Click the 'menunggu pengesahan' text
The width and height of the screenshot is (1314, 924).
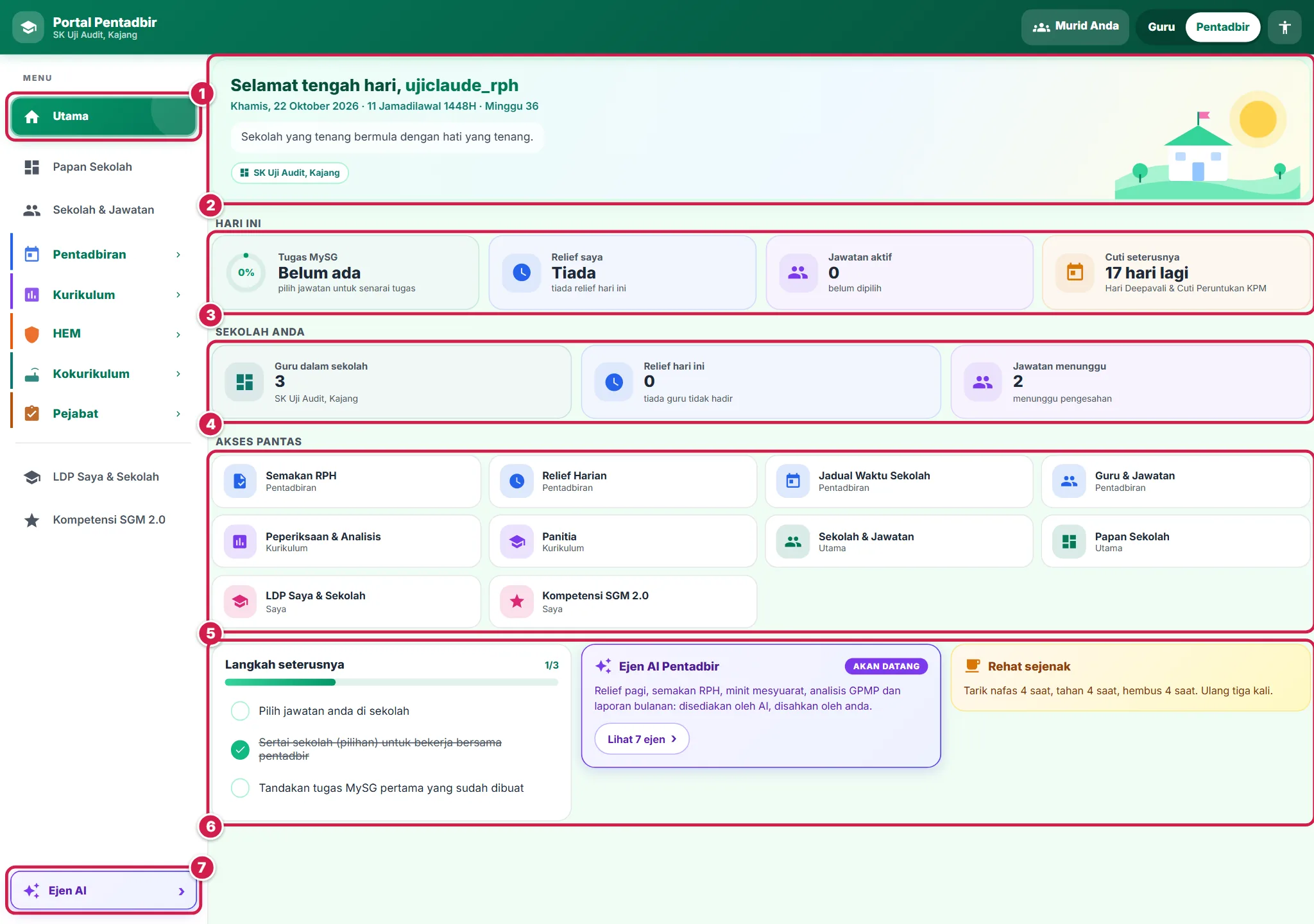[x=1062, y=398]
